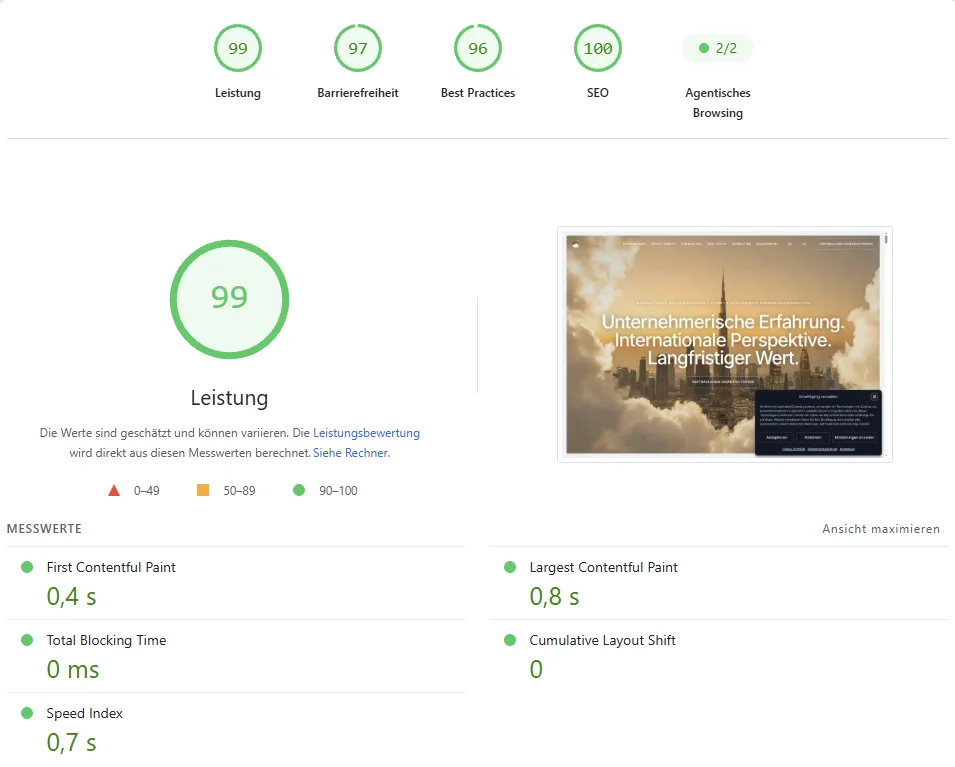Viewport: 955px width, 767px height.
Task: Click the green circle 90–100 legend icon
Action: click(298, 490)
